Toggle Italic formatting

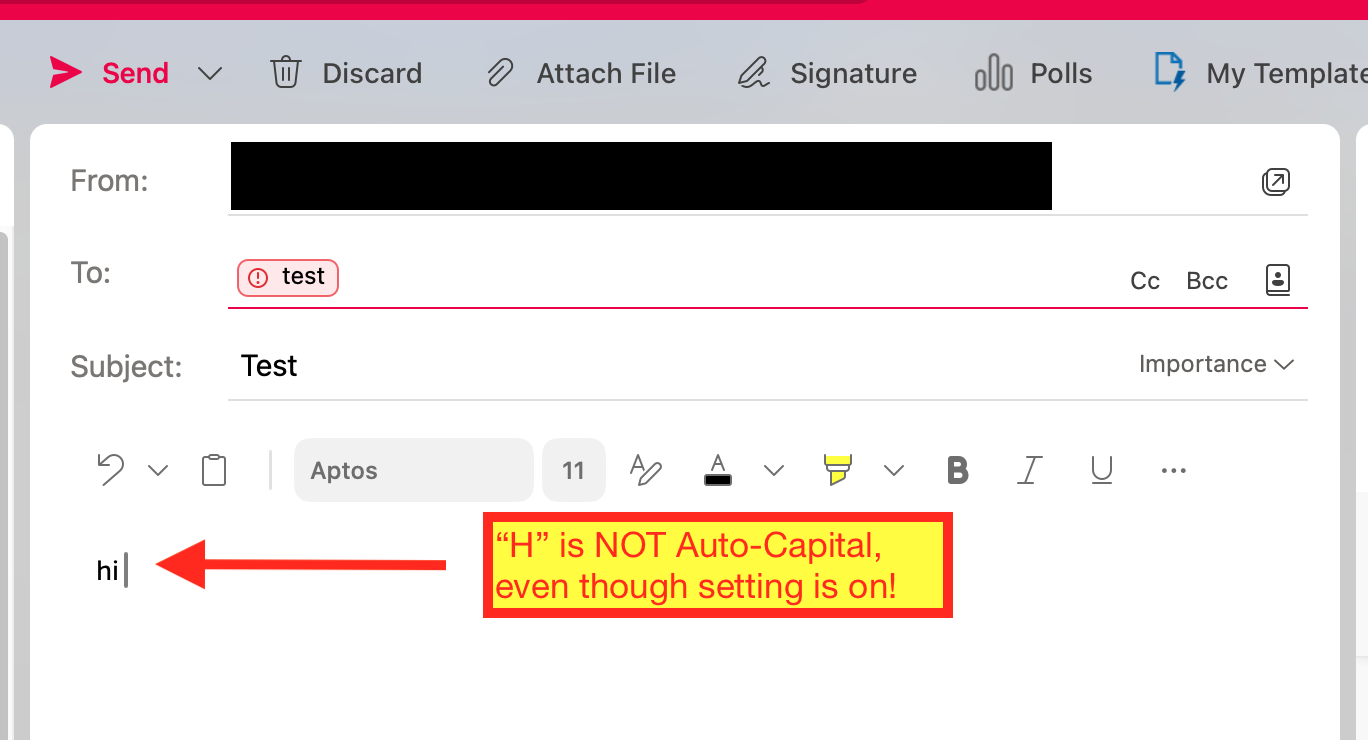1029,470
